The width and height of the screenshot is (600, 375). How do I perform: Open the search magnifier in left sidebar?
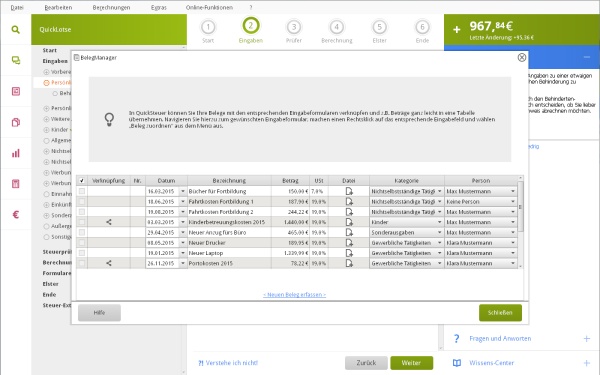[x=15, y=29]
